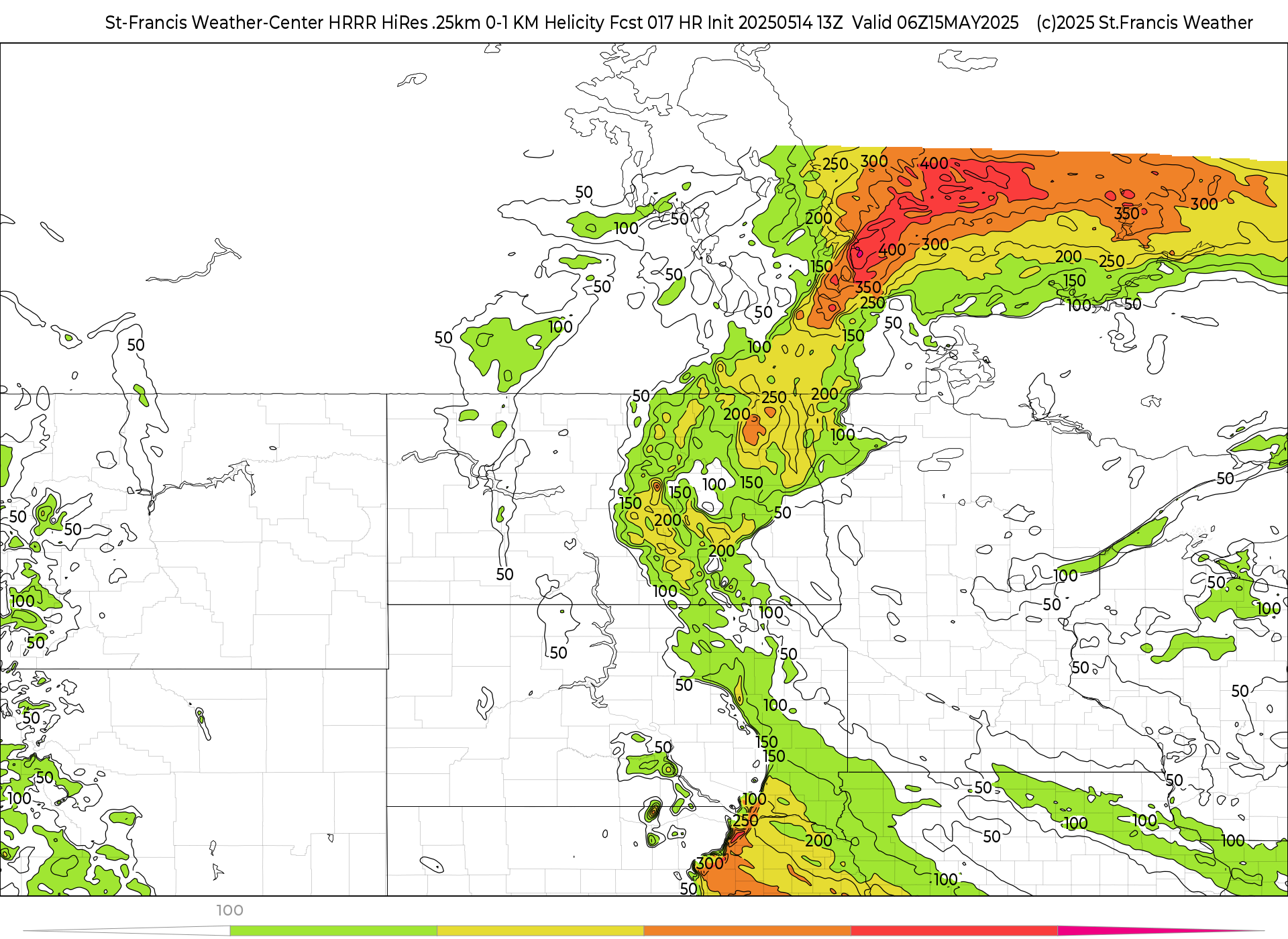1288x939 pixels.
Task: Click the gray '100' label above the color bar
Action: [229, 910]
